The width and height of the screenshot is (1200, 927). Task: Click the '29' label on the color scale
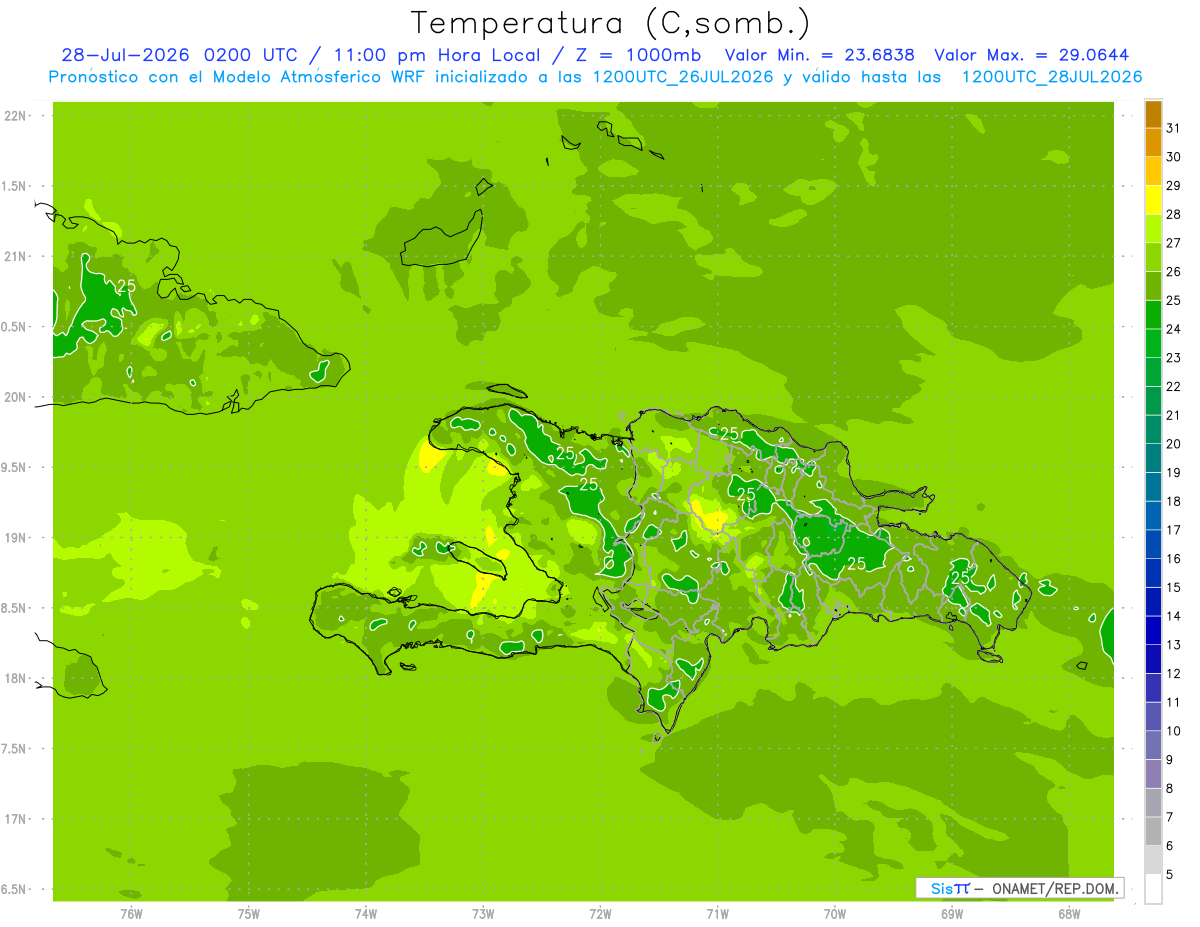pos(1174,186)
